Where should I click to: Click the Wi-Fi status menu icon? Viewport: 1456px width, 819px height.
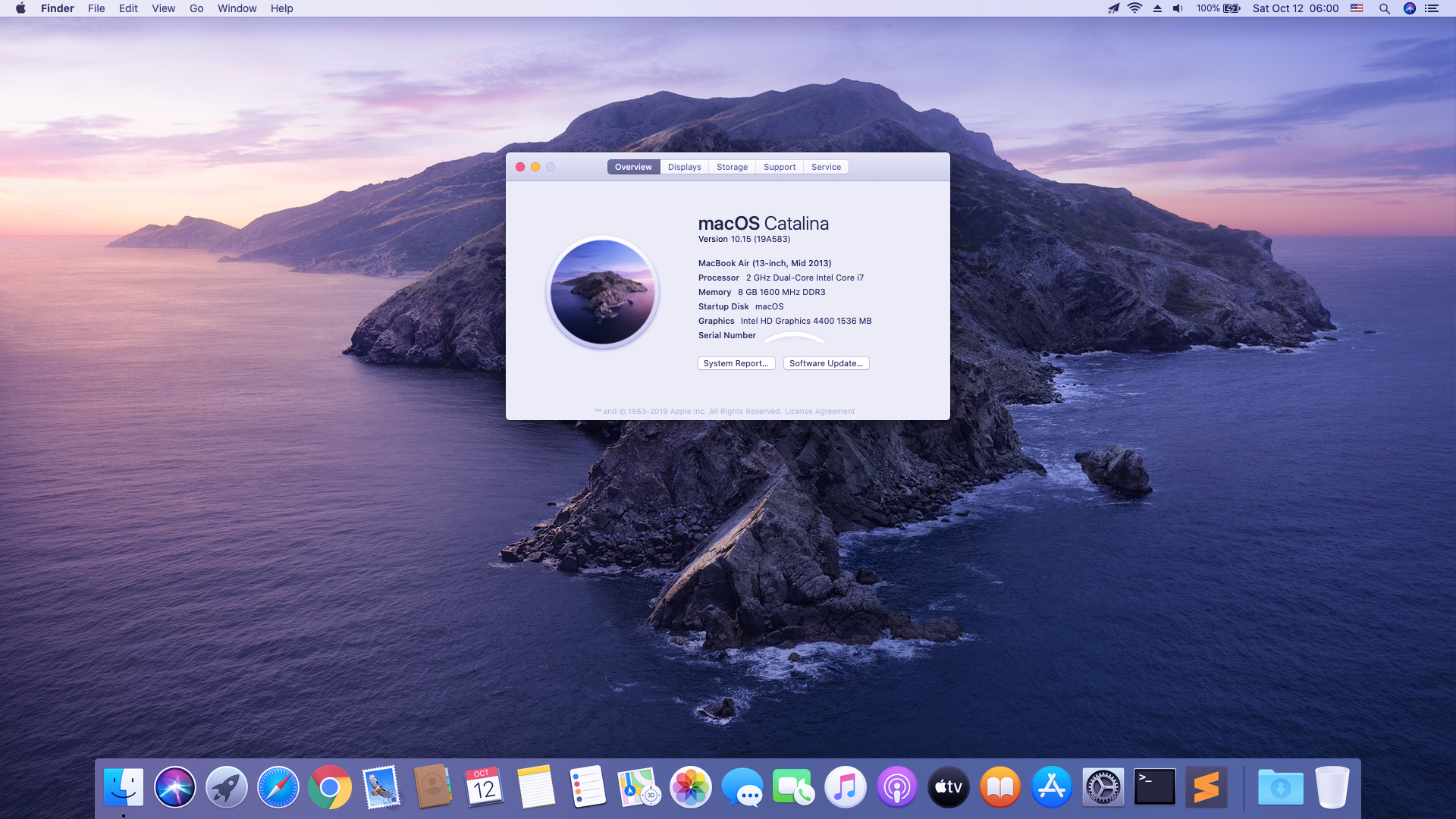pyautogui.click(x=1134, y=8)
